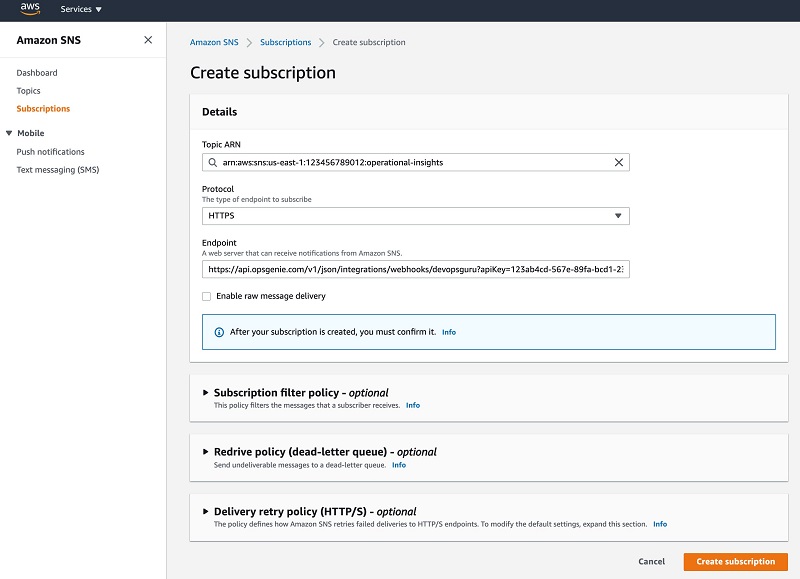This screenshot has height=579, width=800.
Task: Open Dashboard in the SNS sidebar
Action: pyautogui.click(x=37, y=73)
